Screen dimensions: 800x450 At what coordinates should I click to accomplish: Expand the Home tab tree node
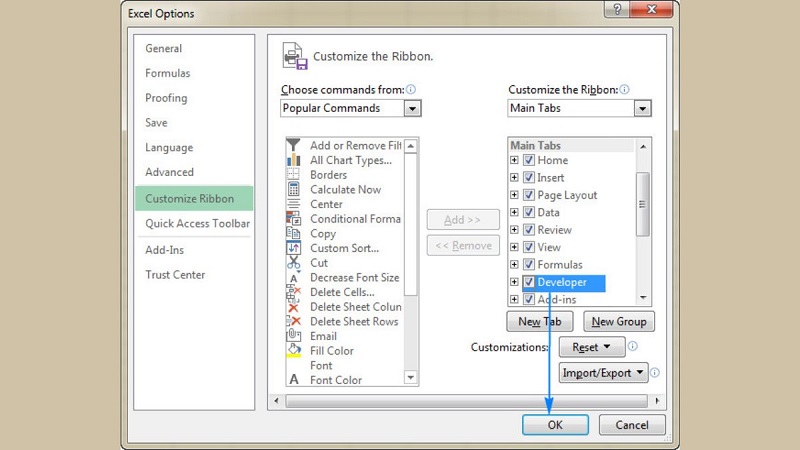(x=515, y=160)
